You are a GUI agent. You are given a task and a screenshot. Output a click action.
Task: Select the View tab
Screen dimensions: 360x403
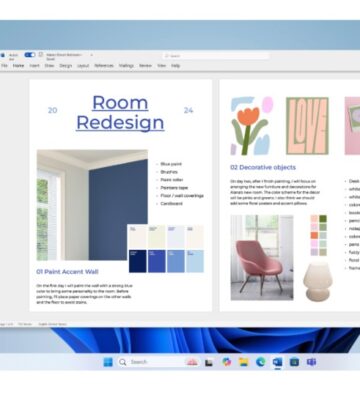tap(162, 66)
